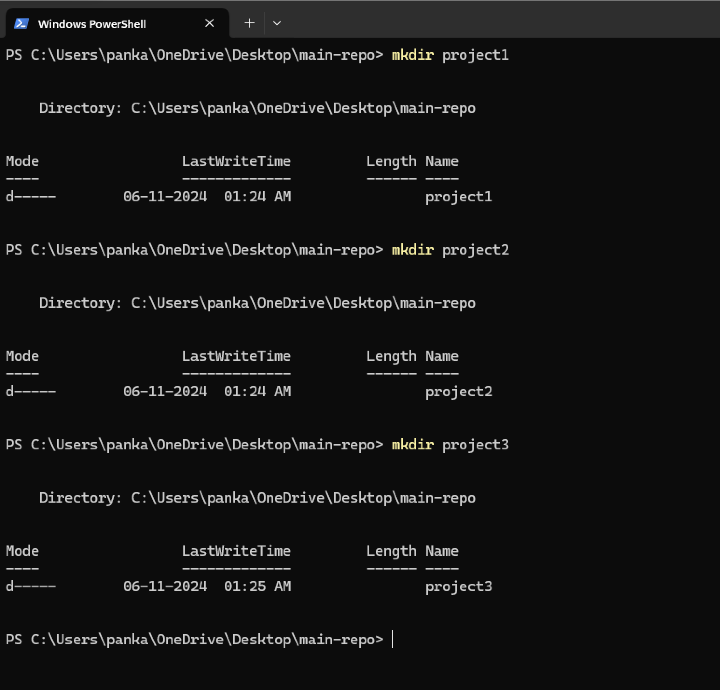Click the Mode header above the project1 row

(x=22, y=161)
